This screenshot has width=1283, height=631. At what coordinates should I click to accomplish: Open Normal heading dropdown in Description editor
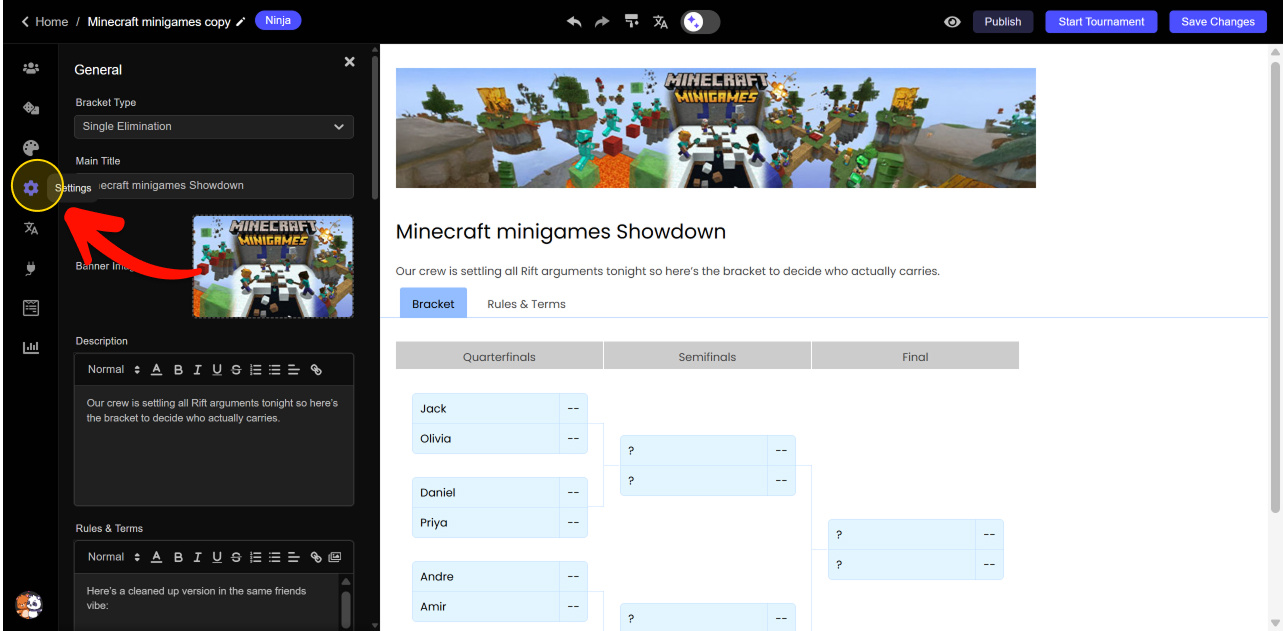pyautogui.click(x=113, y=370)
